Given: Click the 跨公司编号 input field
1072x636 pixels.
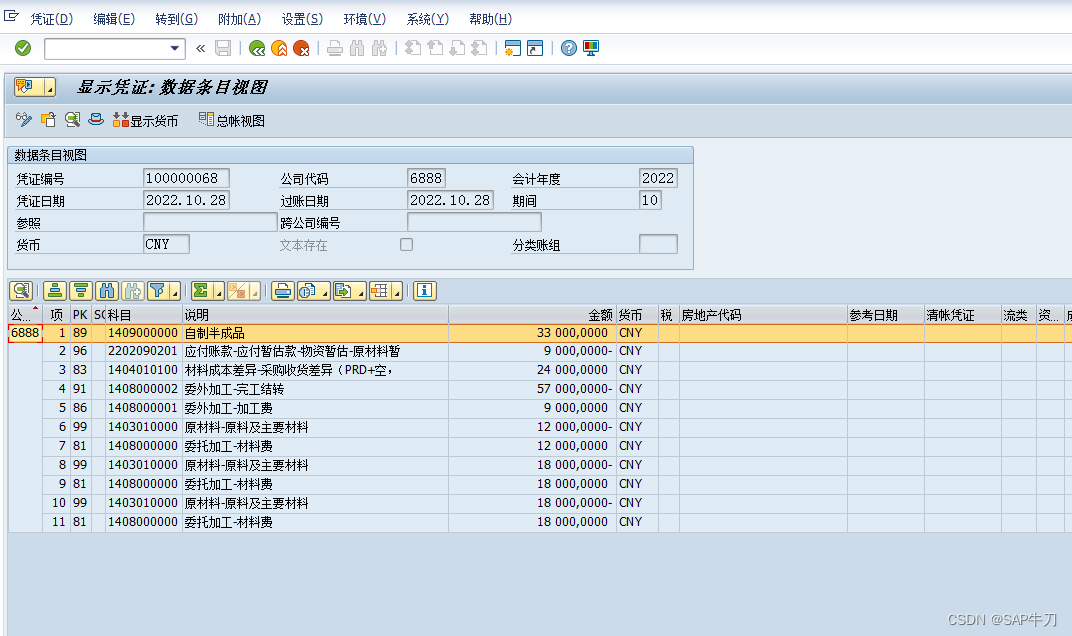Looking at the screenshot, I should pos(474,222).
